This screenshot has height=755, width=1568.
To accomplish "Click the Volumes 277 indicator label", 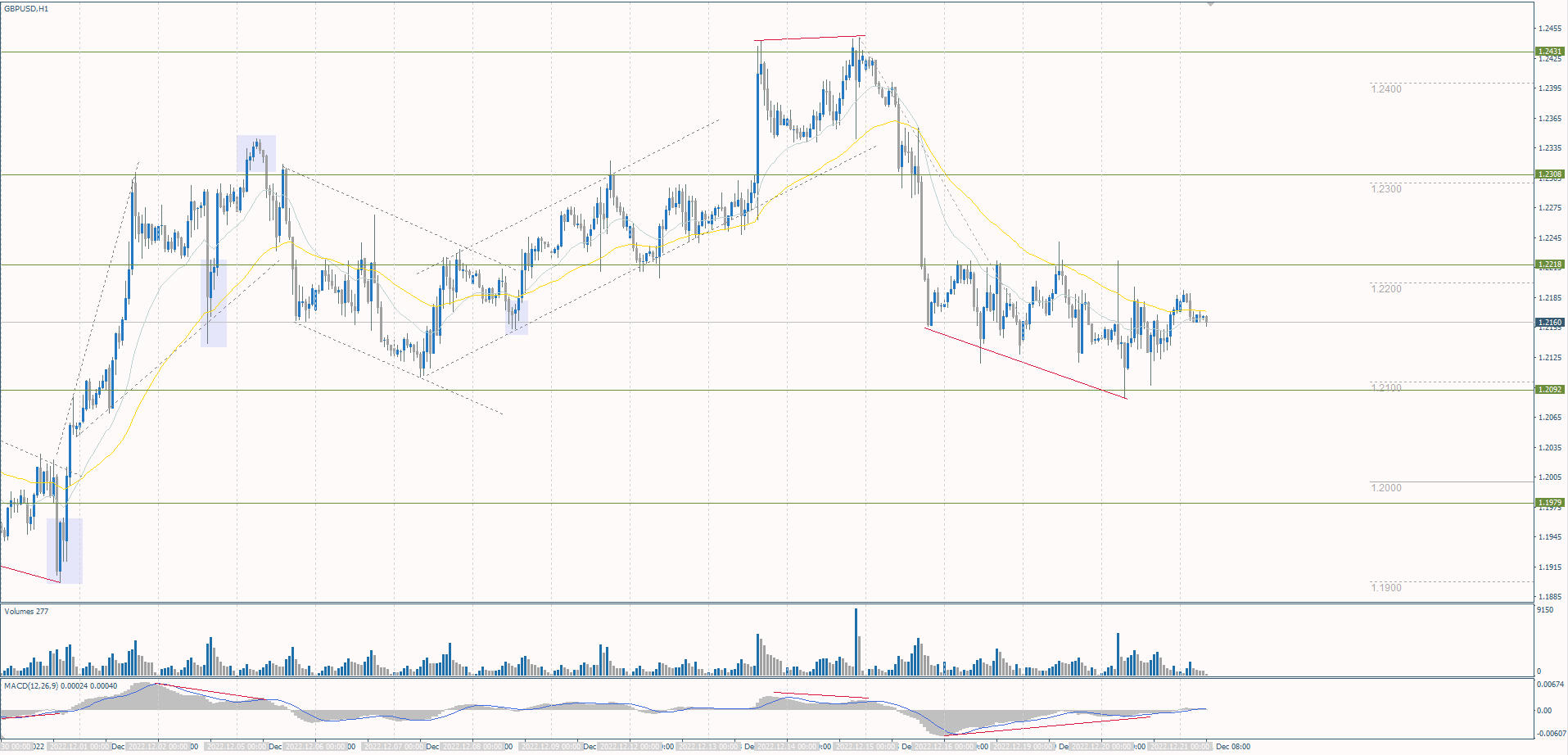I will [x=26, y=612].
